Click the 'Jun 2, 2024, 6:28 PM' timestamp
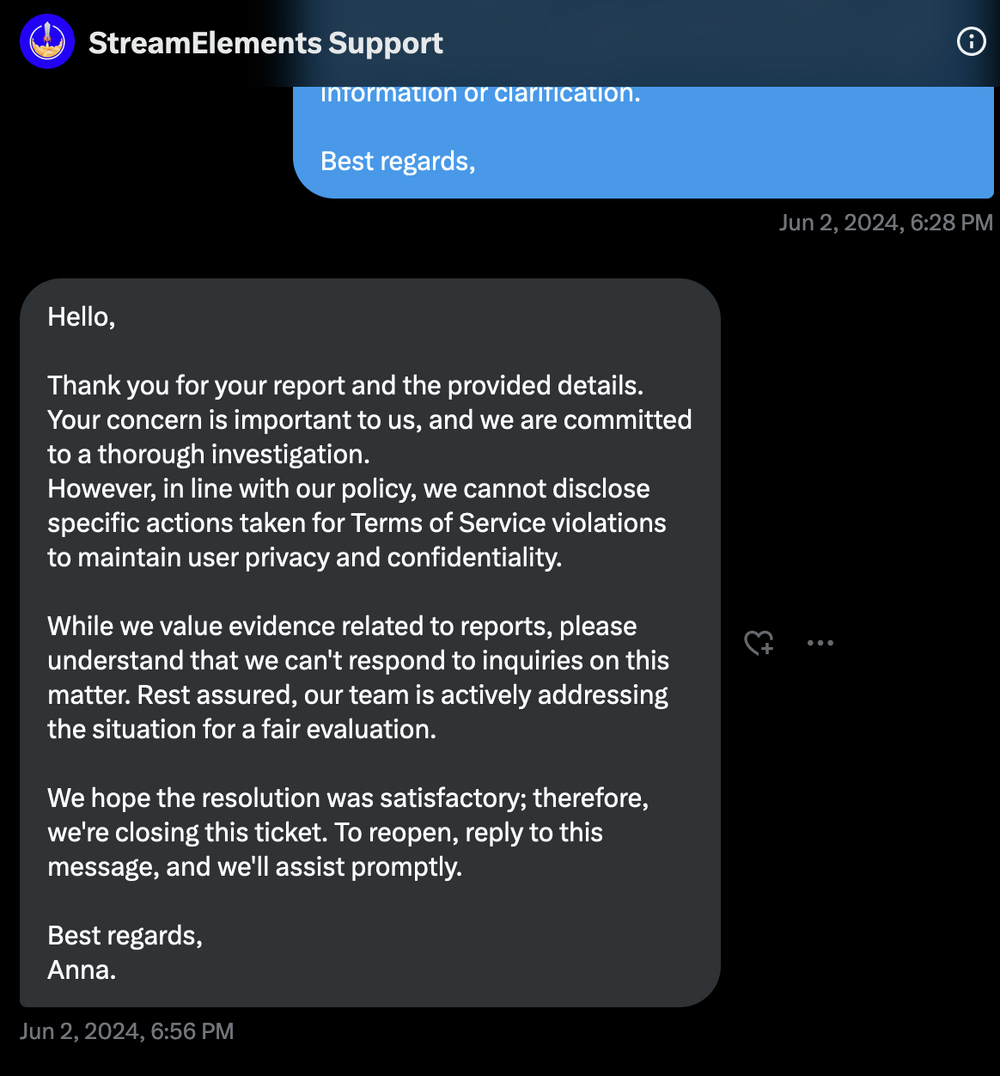 [885, 222]
